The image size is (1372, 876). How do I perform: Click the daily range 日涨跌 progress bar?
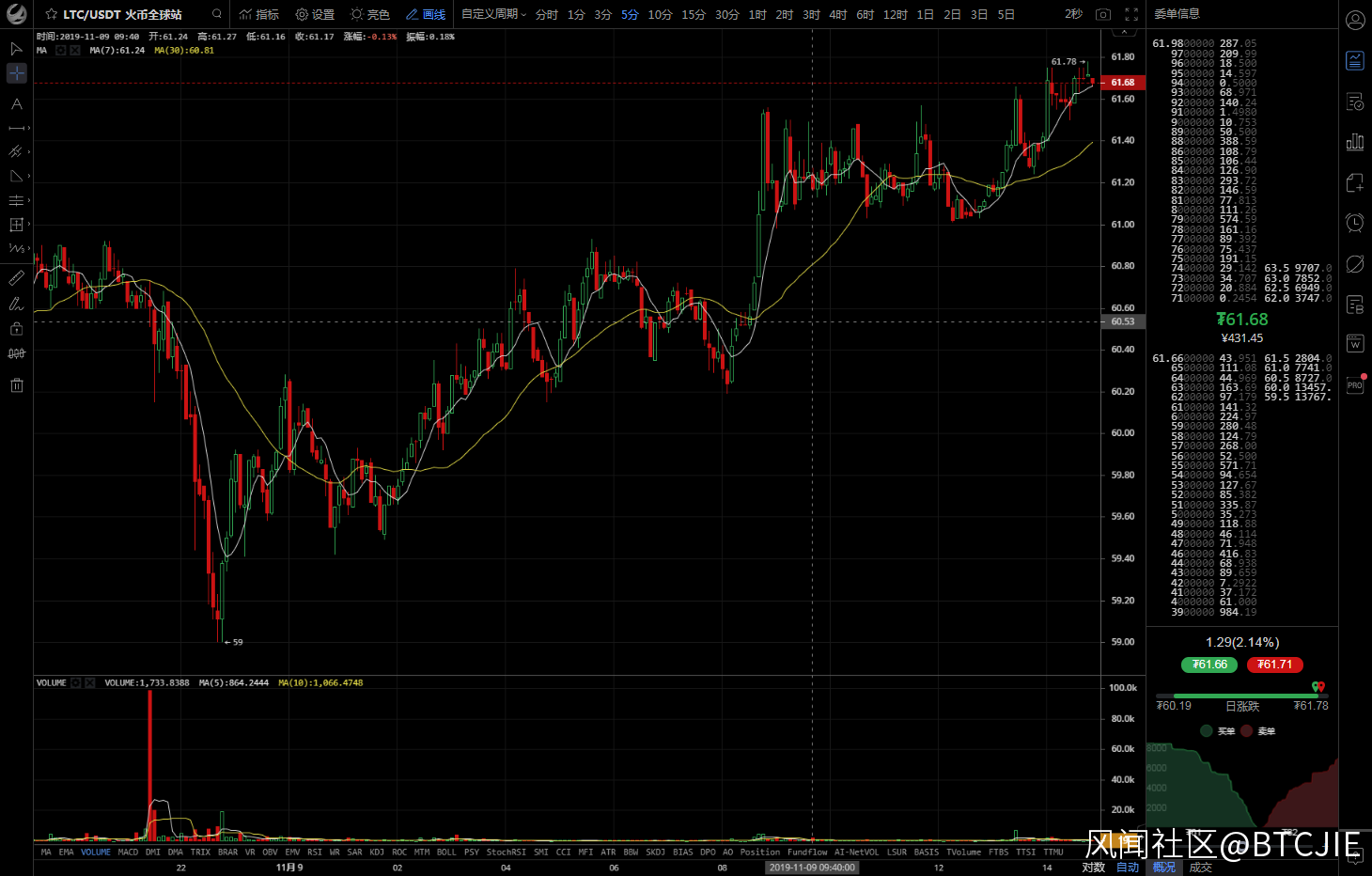point(1242,696)
